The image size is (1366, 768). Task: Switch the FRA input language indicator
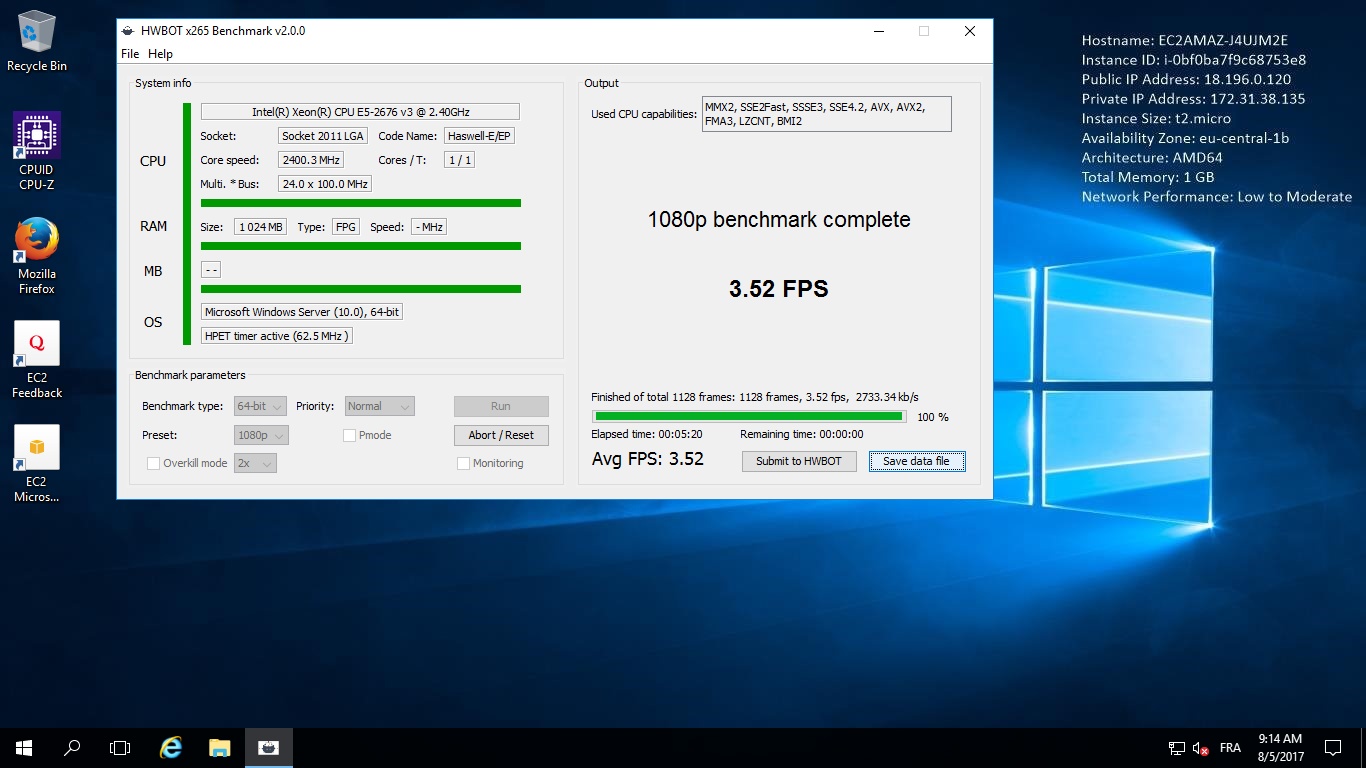1230,748
